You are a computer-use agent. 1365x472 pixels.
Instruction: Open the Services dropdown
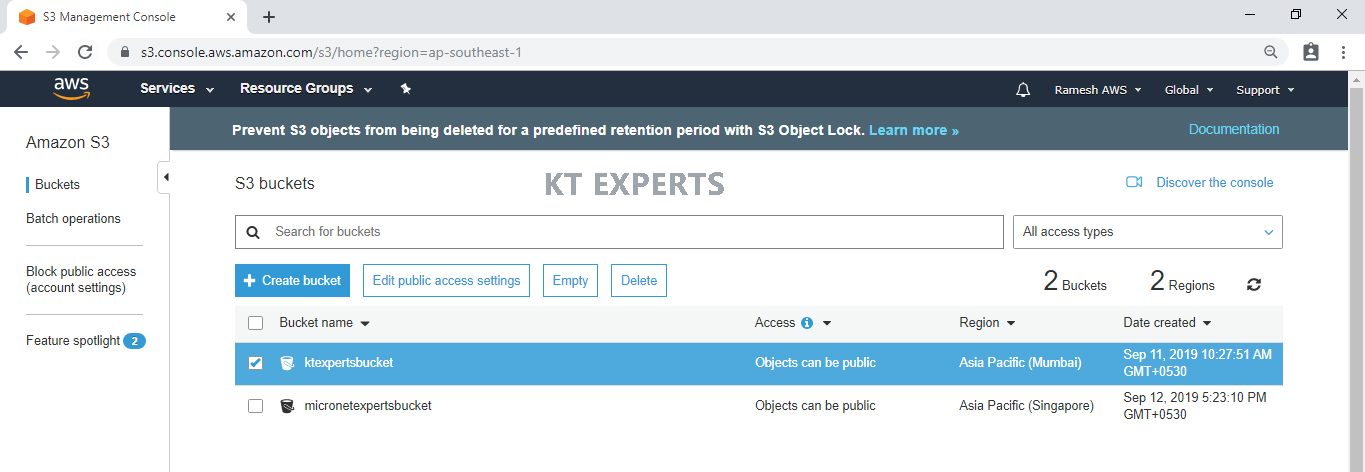coord(177,89)
